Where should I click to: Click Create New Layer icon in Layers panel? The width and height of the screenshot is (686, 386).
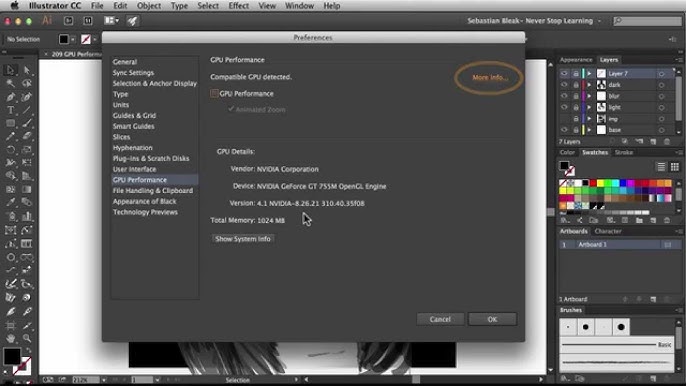653,141
